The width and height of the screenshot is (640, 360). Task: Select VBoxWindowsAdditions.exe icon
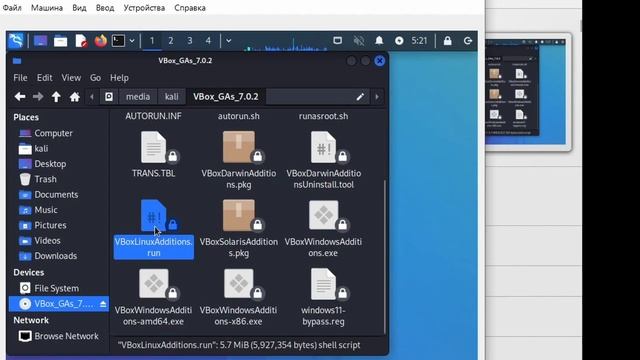click(324, 216)
